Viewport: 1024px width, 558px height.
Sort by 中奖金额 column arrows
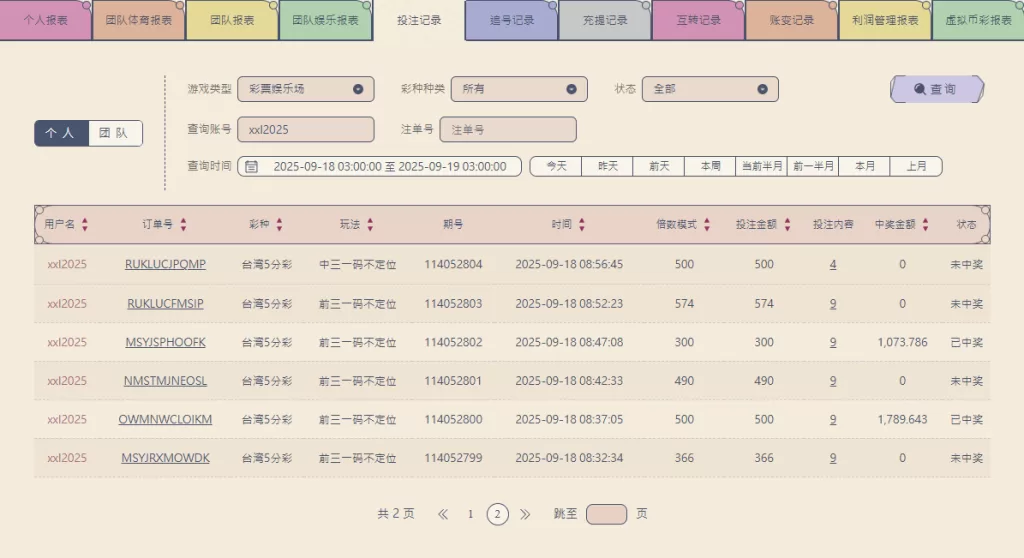pos(926,225)
